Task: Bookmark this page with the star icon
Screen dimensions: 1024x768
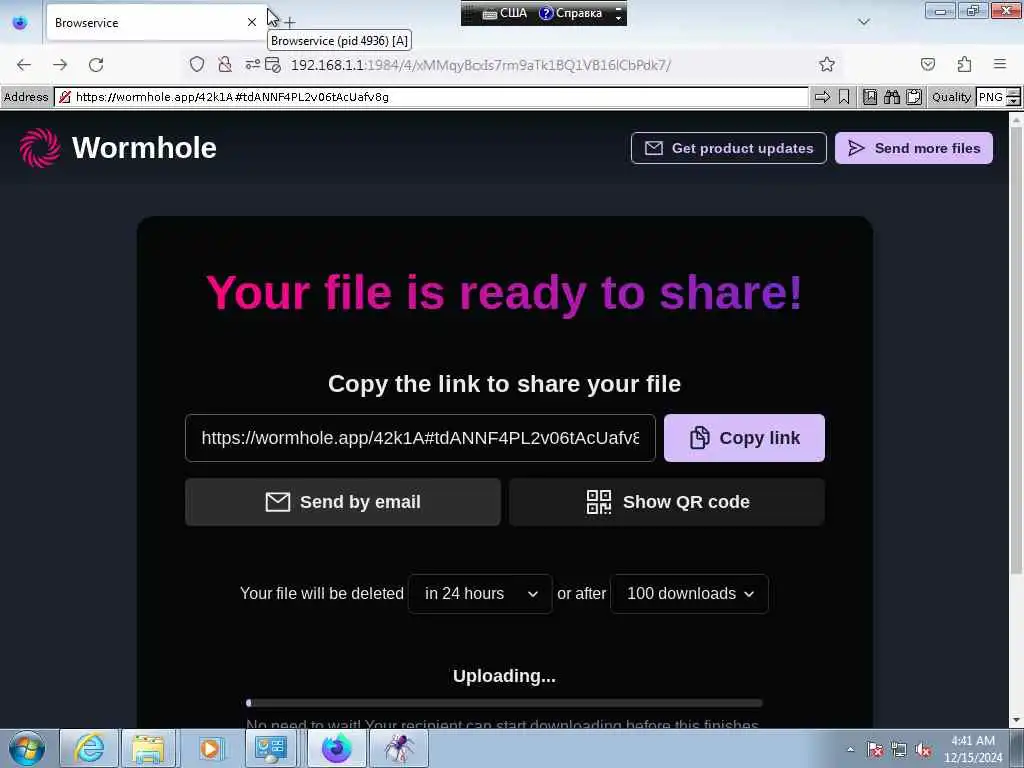Action: click(x=827, y=64)
